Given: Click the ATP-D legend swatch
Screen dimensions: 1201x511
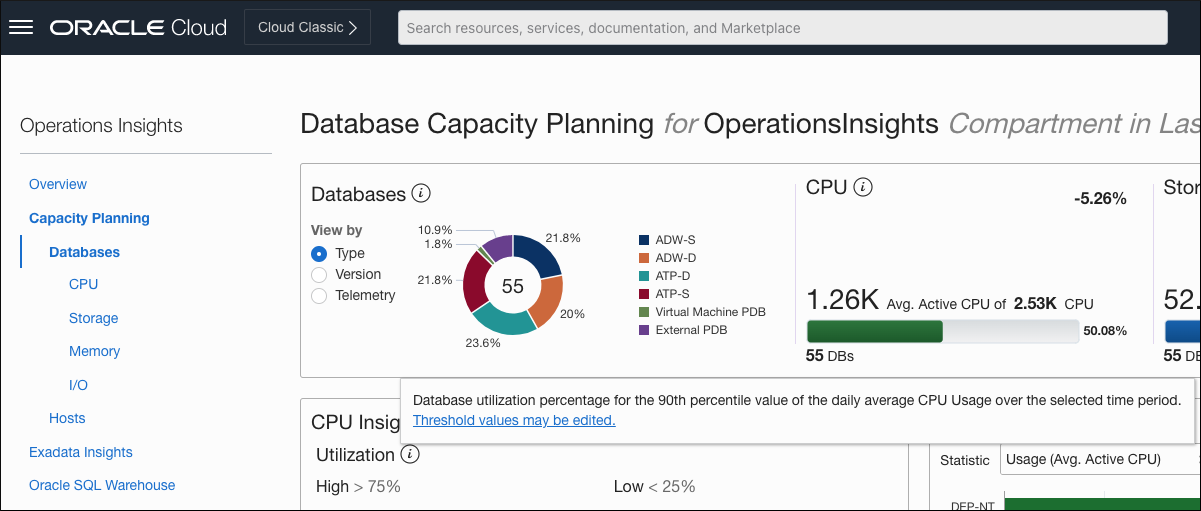Looking at the screenshot, I should pyautogui.click(x=645, y=276).
